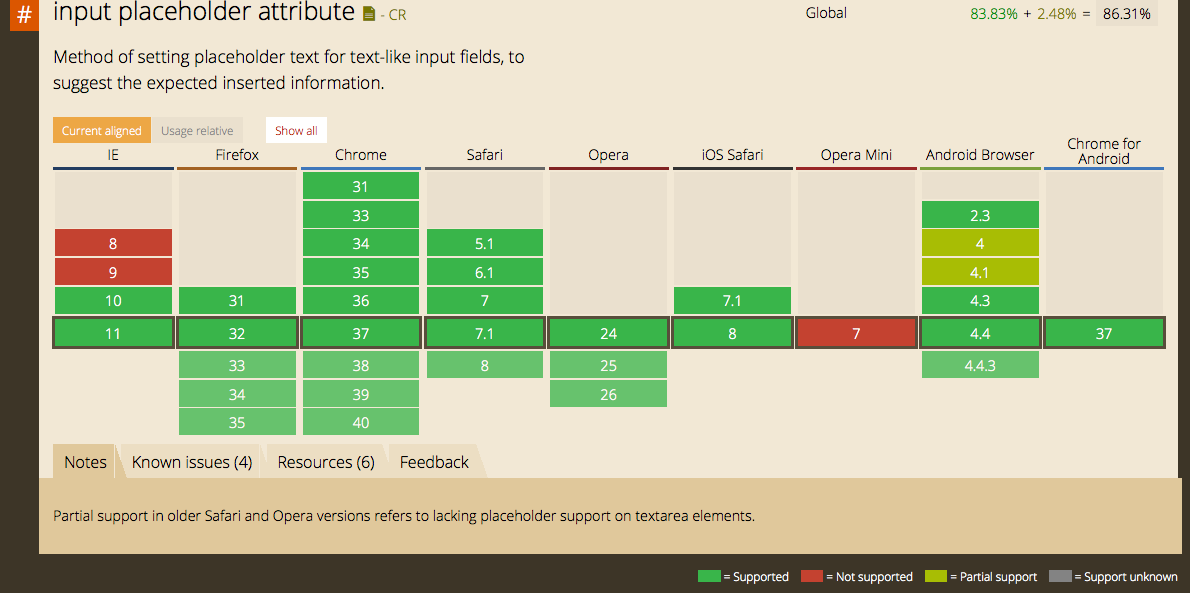Viewport: 1190px width, 593px height.
Task: Click Chrome version 33 cell
Action: (x=360, y=215)
